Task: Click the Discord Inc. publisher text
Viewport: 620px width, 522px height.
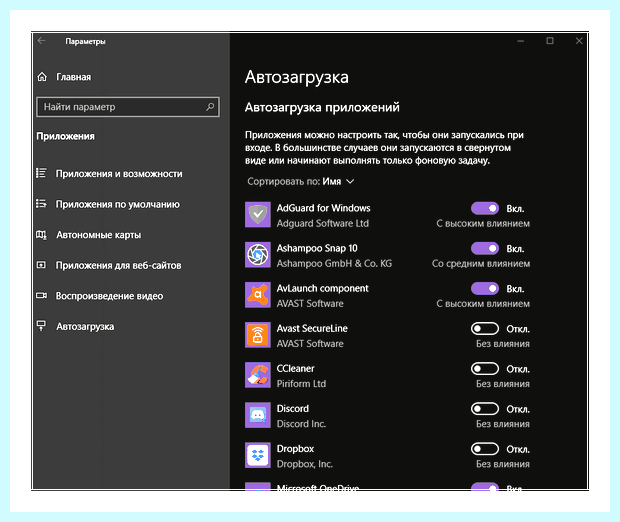Action: [x=301, y=424]
